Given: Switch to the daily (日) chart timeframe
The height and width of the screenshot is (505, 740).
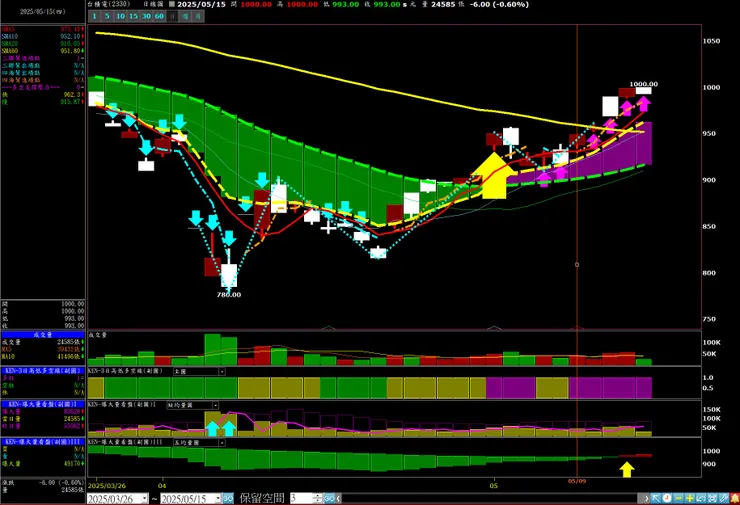Looking at the screenshot, I should coord(173,16).
